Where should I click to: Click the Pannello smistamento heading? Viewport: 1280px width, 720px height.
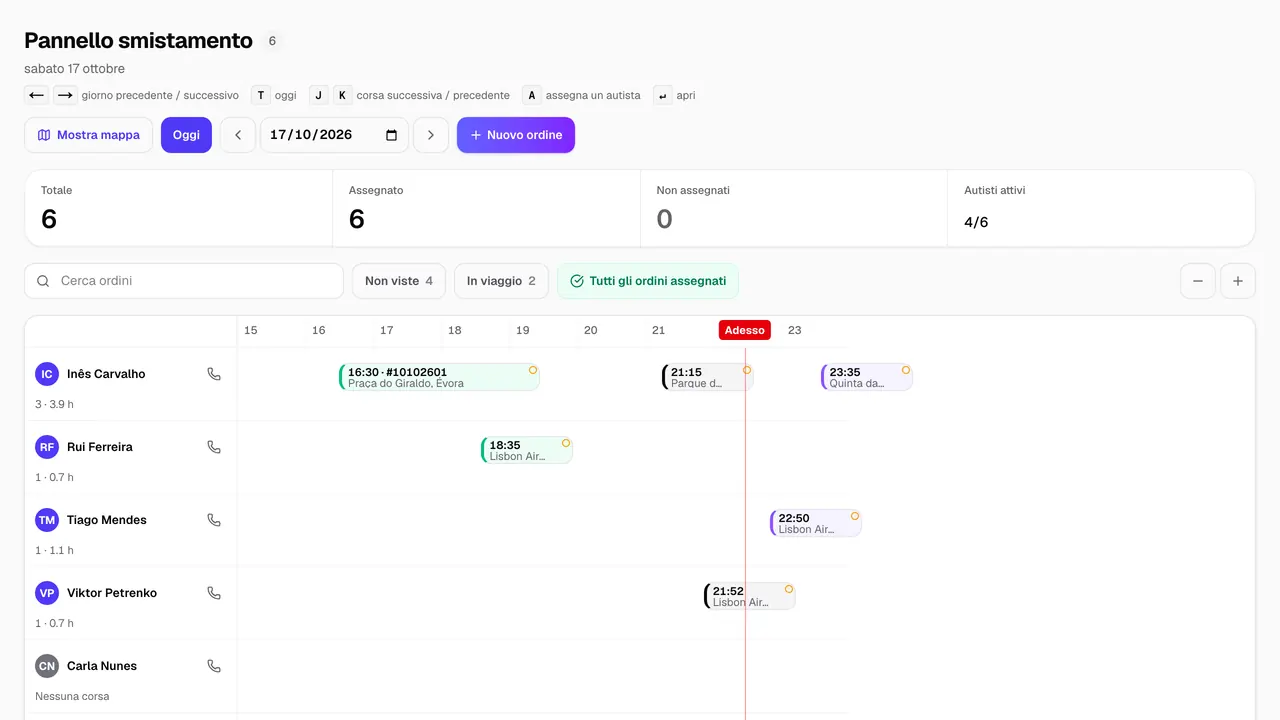(138, 40)
